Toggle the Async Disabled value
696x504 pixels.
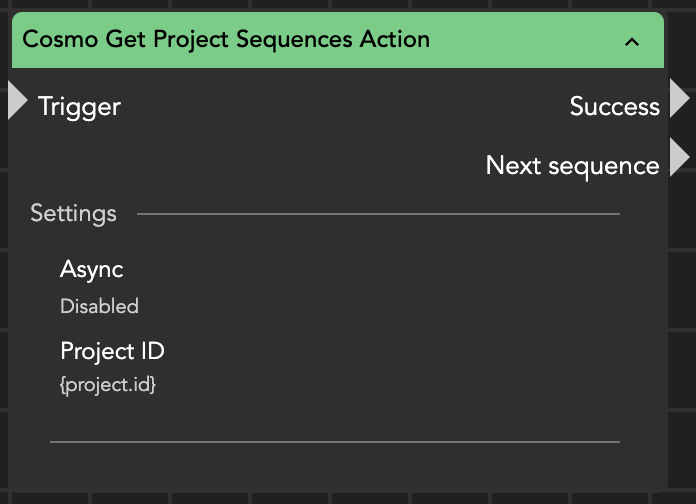tap(99, 306)
